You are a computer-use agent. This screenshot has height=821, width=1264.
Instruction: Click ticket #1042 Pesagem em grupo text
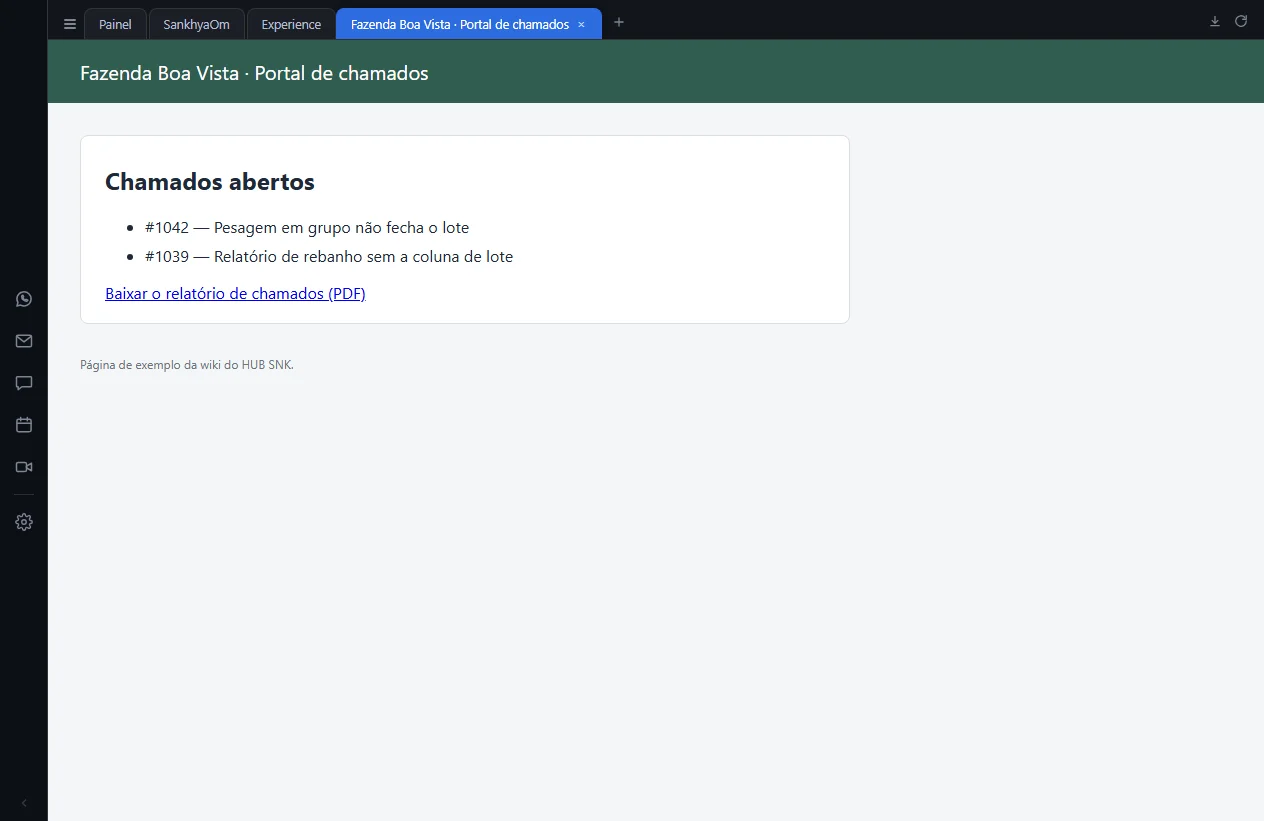[x=307, y=227]
